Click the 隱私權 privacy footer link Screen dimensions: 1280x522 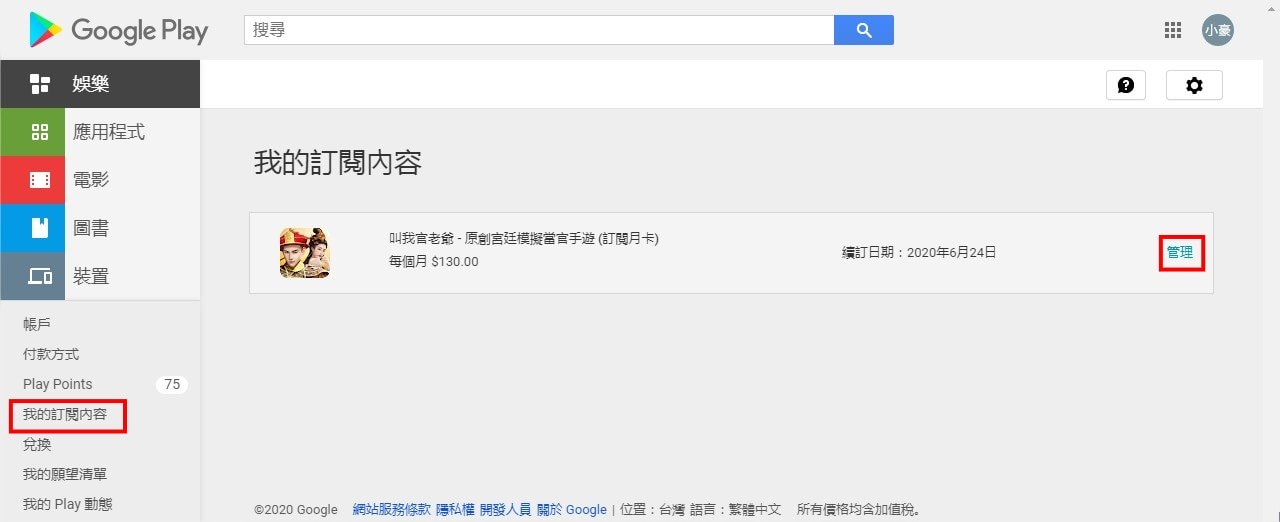pos(455,510)
